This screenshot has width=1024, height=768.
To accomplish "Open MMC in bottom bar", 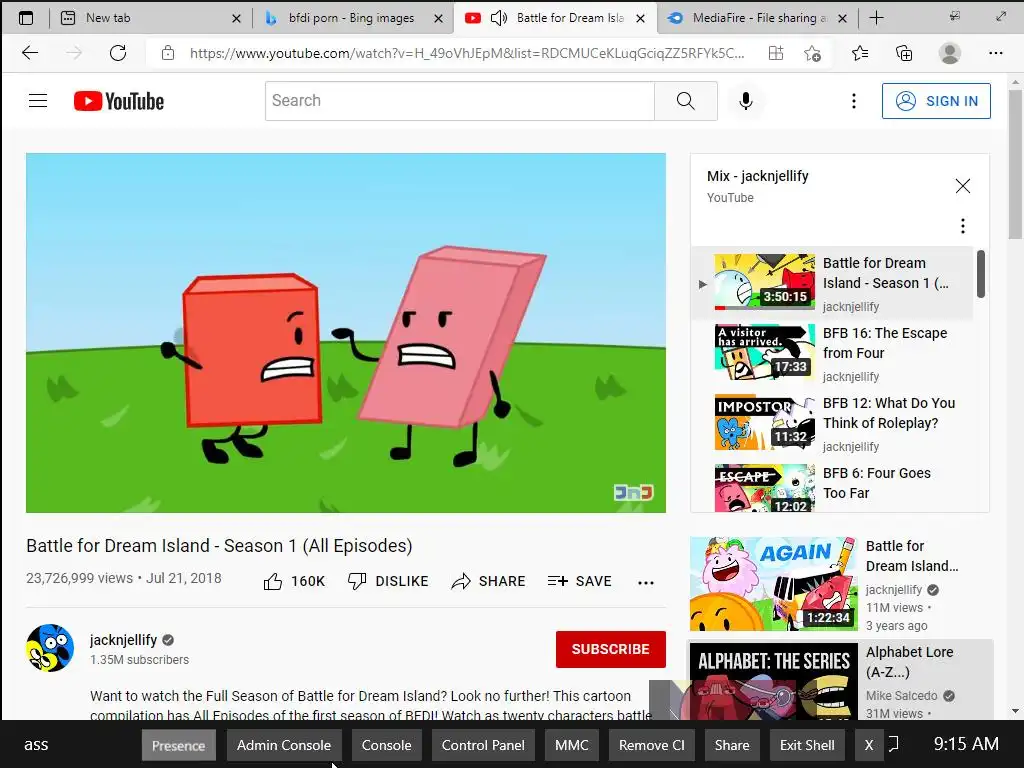I will point(571,745).
